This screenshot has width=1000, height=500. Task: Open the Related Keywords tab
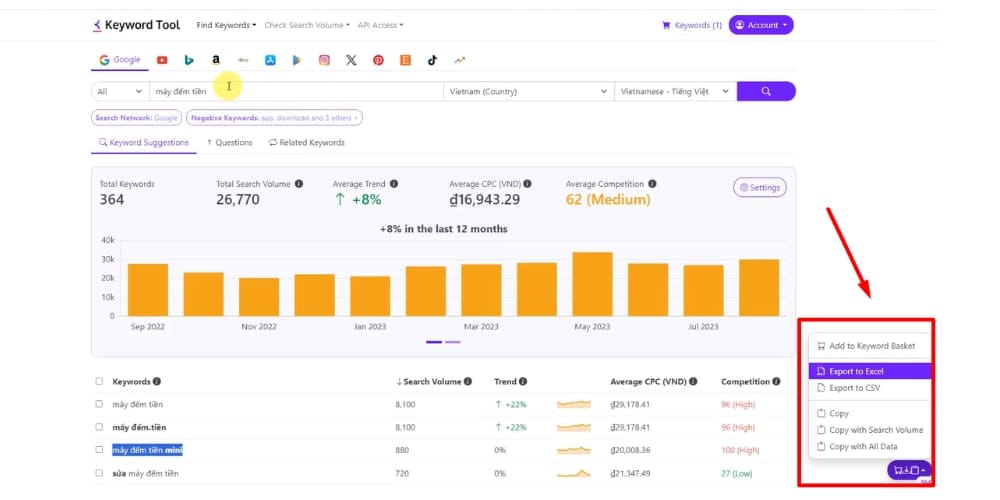[x=307, y=142]
